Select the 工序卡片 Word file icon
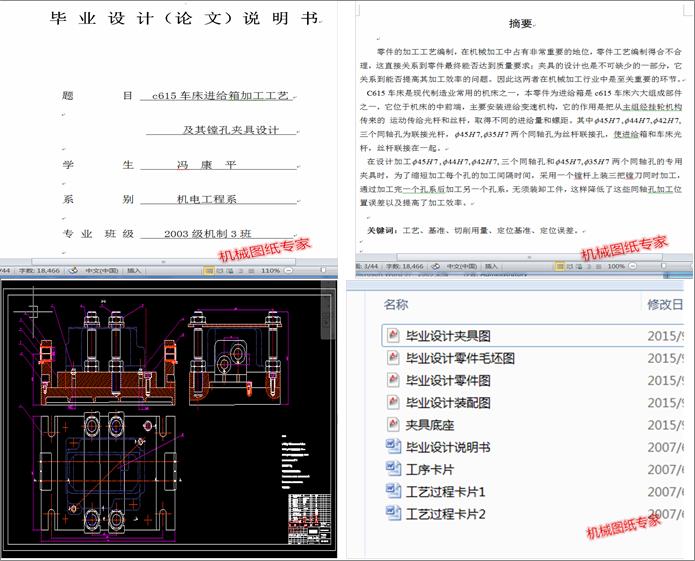This screenshot has height=561, width=695. click(x=393, y=469)
